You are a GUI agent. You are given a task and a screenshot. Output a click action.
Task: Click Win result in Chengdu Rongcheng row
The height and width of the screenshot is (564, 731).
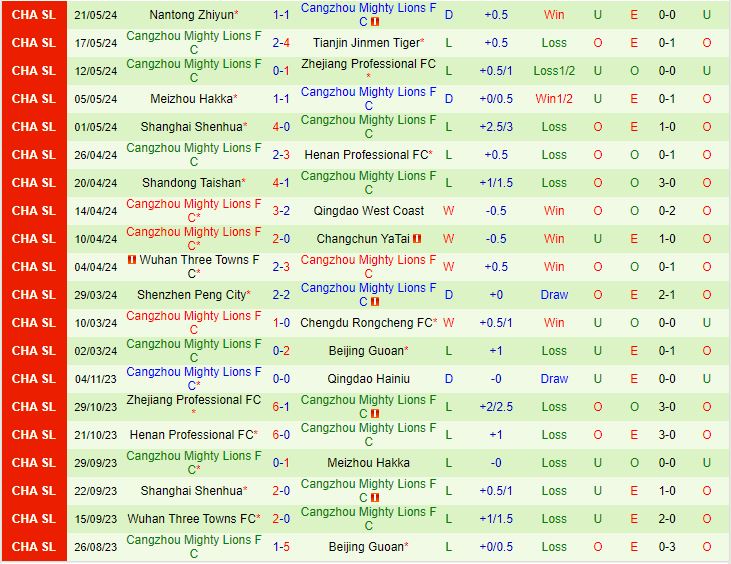point(554,323)
